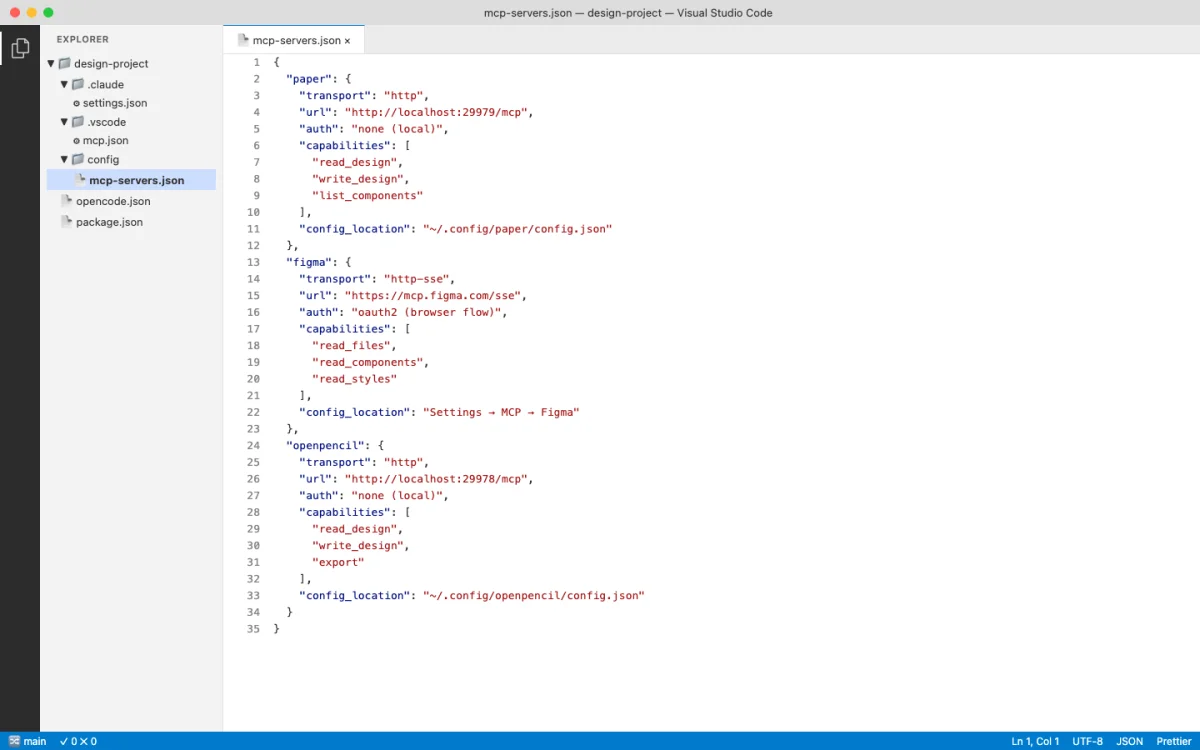Click the design-project root folder icon

[x=65, y=64]
